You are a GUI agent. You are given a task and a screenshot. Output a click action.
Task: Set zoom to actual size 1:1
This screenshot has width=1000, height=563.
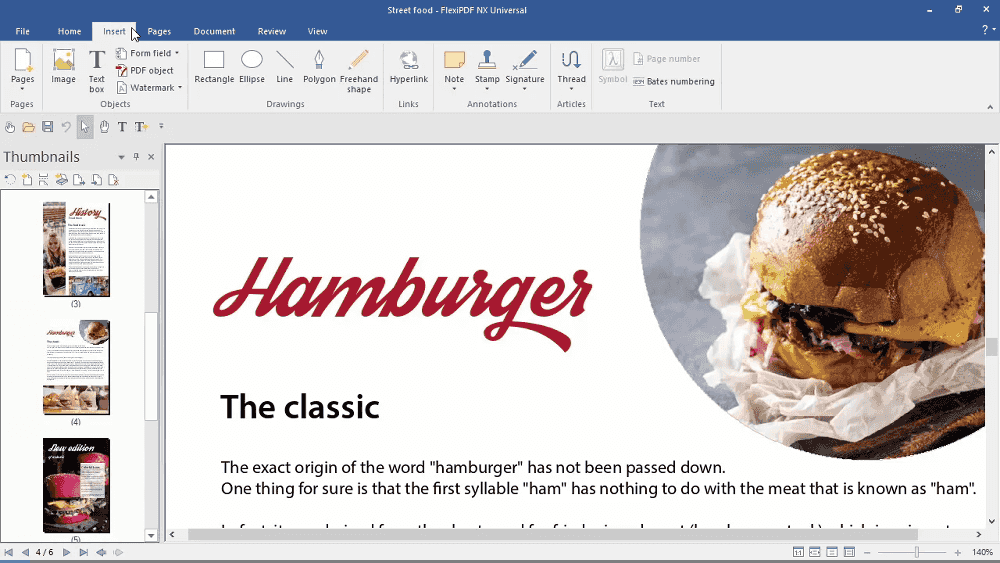point(798,552)
